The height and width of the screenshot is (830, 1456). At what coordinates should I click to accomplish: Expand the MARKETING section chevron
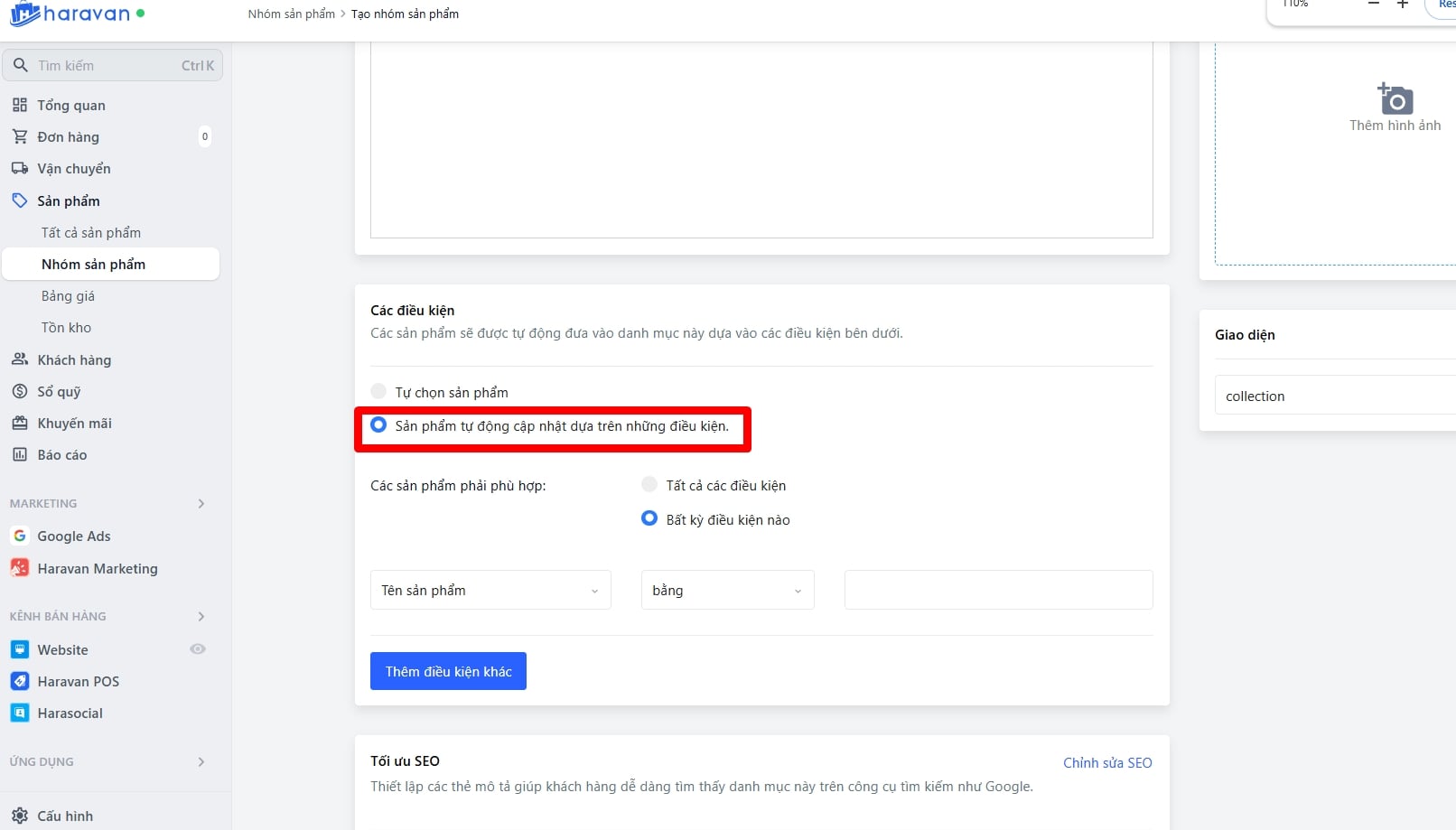[201, 503]
